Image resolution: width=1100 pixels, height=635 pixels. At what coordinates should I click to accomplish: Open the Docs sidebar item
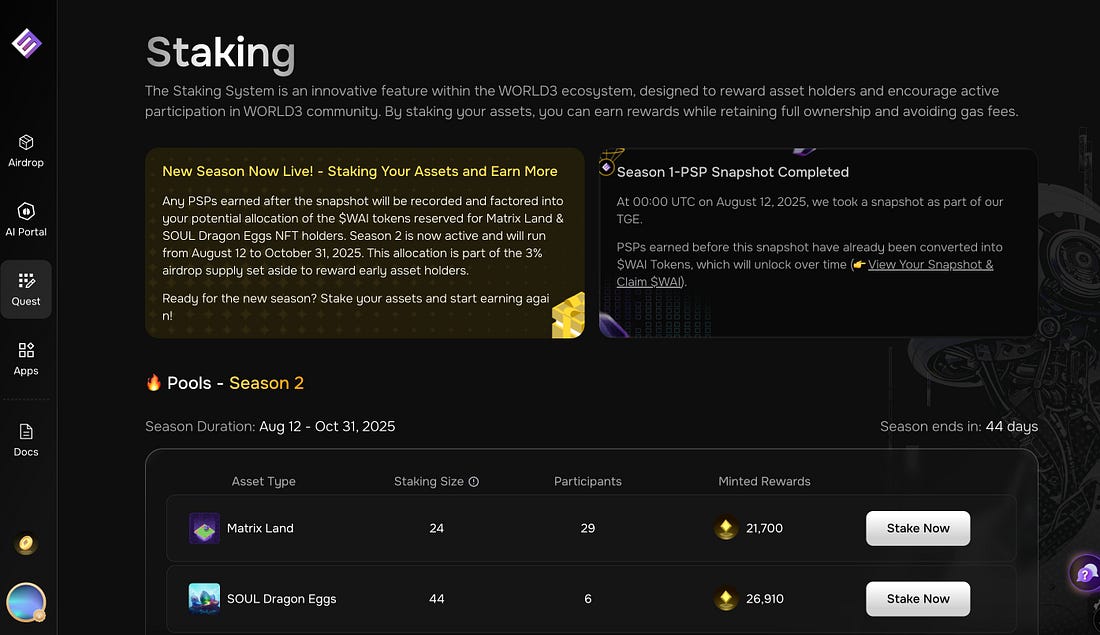click(x=26, y=439)
